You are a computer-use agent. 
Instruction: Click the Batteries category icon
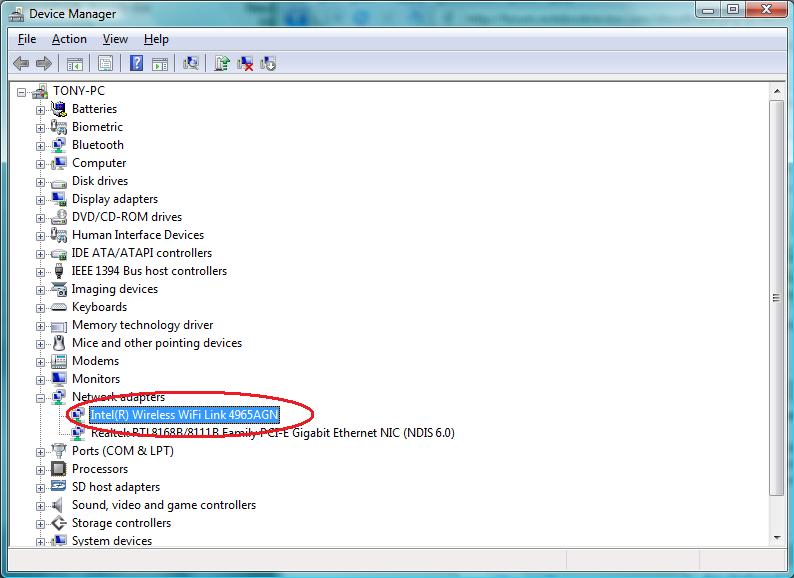(59, 108)
